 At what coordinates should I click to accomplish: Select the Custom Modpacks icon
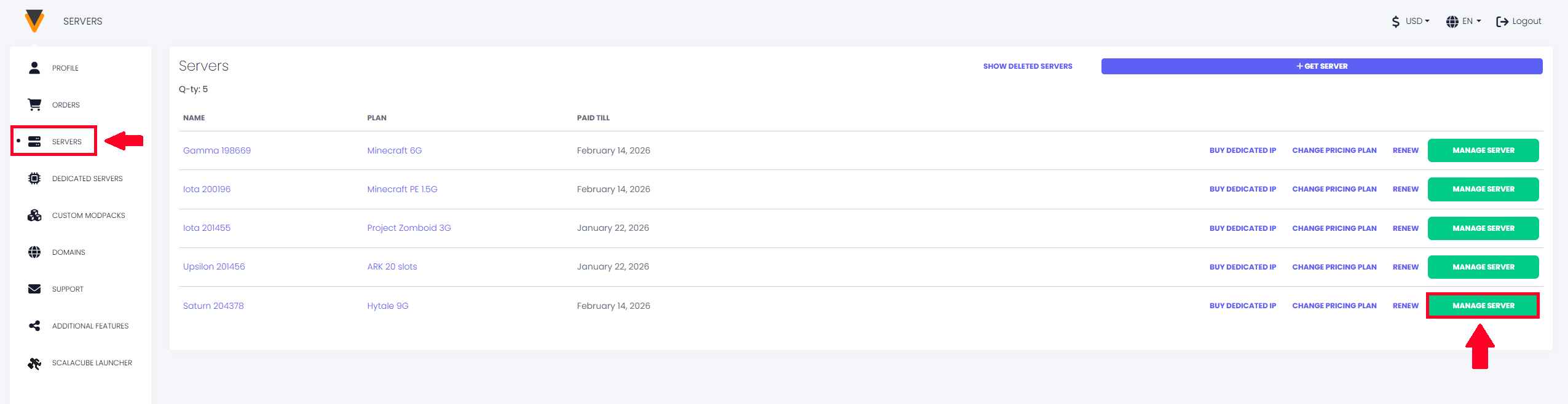35,215
